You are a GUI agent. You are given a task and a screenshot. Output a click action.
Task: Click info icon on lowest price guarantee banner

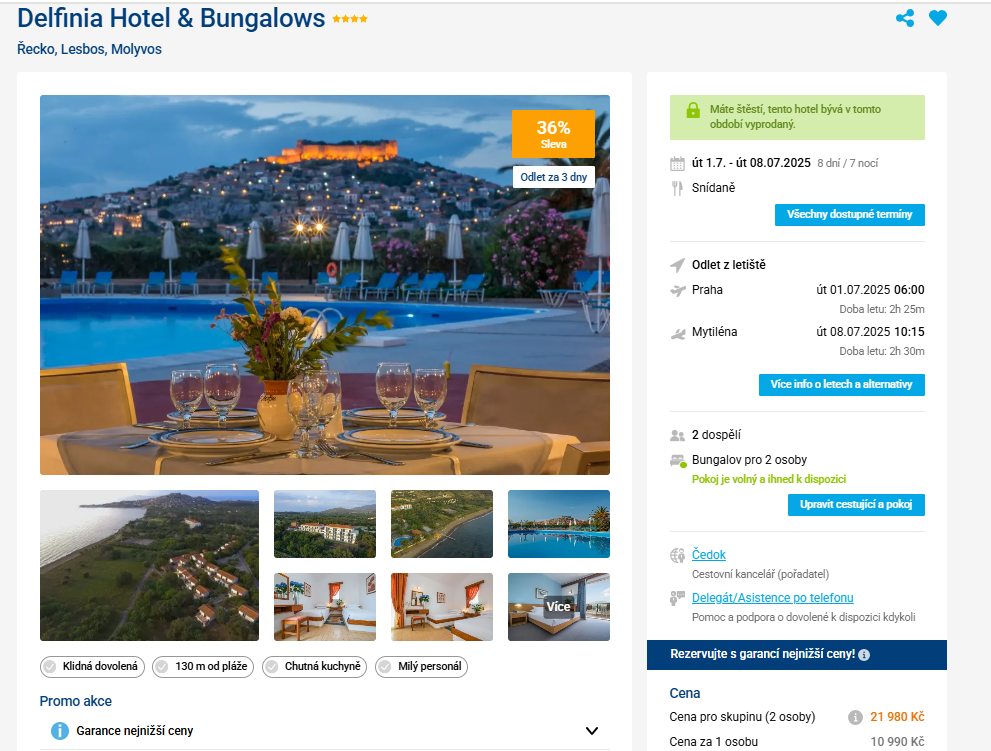coord(864,655)
